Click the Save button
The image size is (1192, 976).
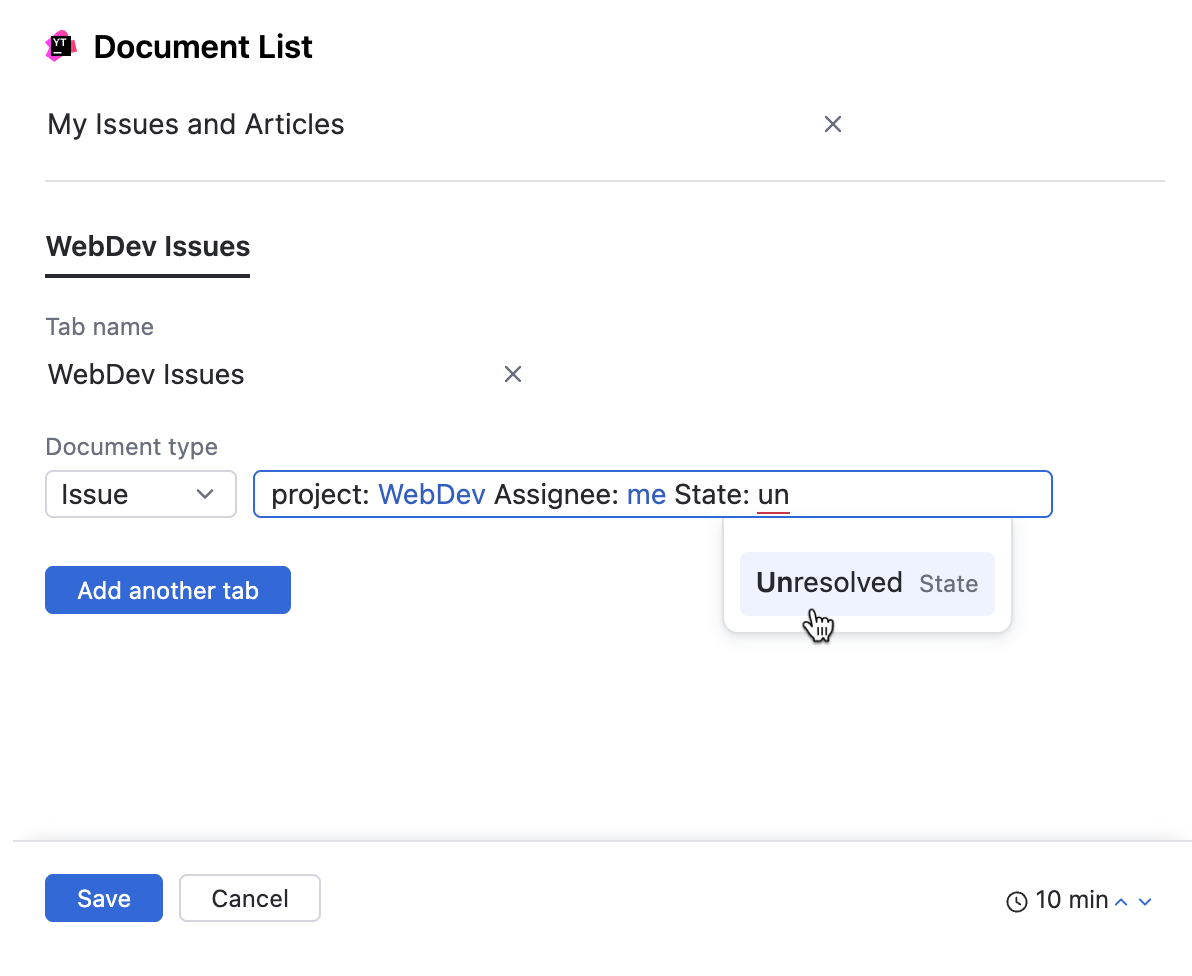[x=103, y=898]
